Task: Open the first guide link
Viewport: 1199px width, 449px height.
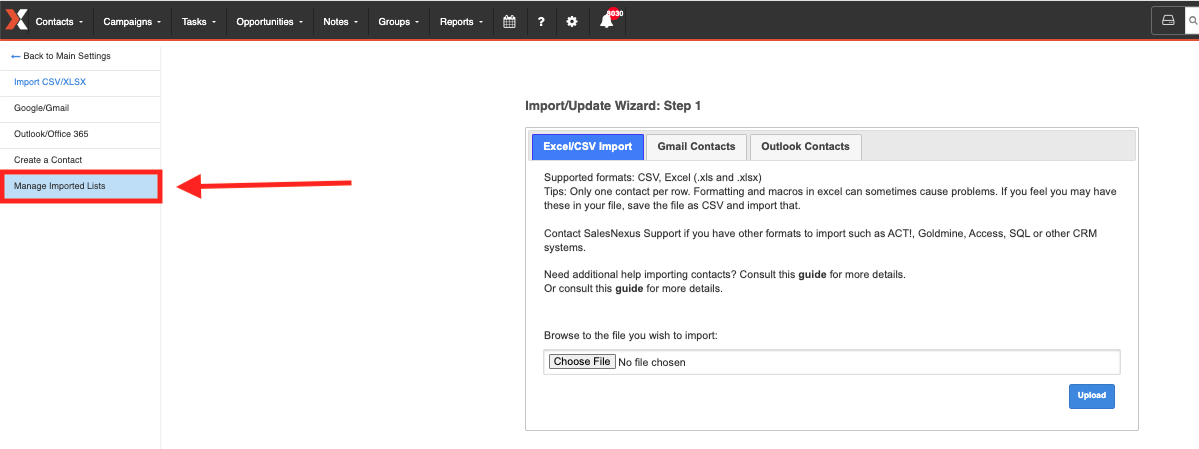Action: click(812, 274)
